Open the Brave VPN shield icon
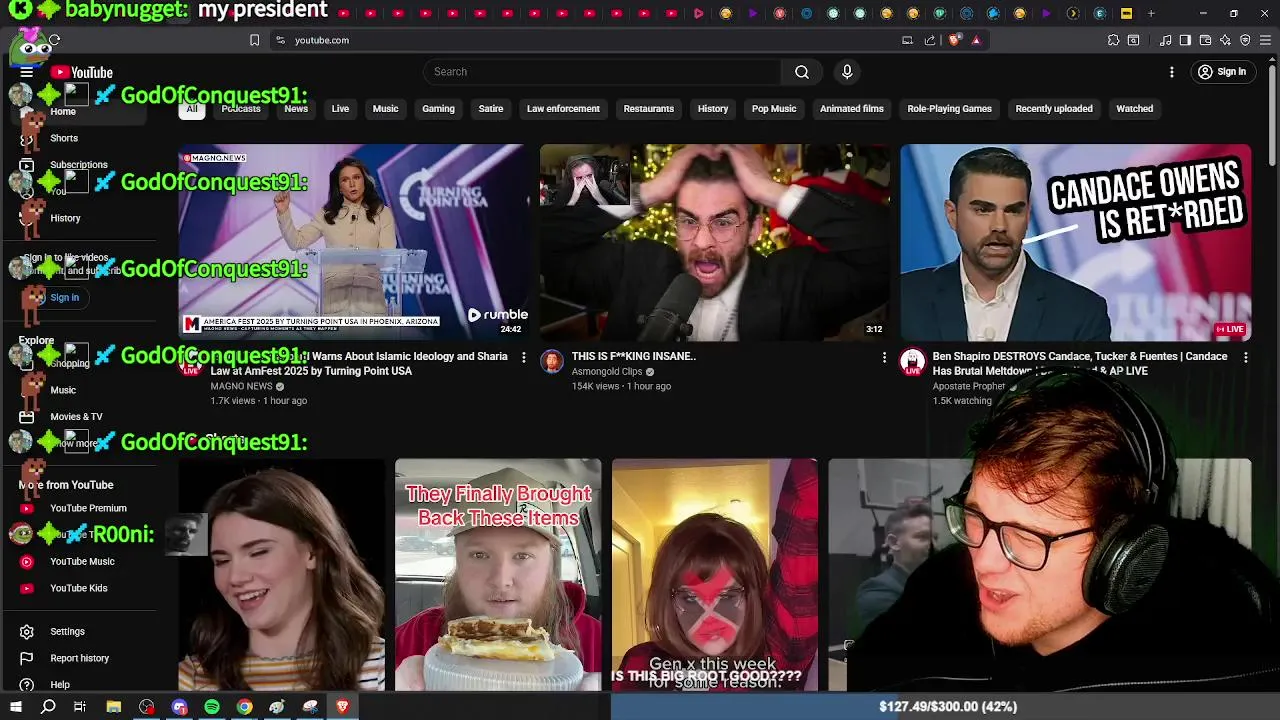This screenshot has height=720, width=1280. coord(1245,40)
